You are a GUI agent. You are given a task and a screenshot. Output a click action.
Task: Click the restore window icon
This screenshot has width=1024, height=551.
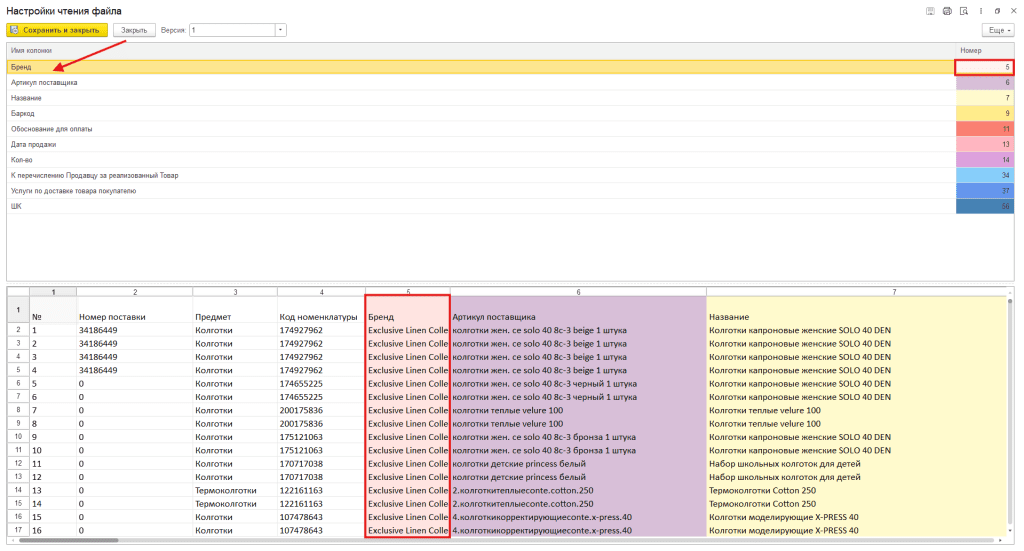click(x=997, y=11)
